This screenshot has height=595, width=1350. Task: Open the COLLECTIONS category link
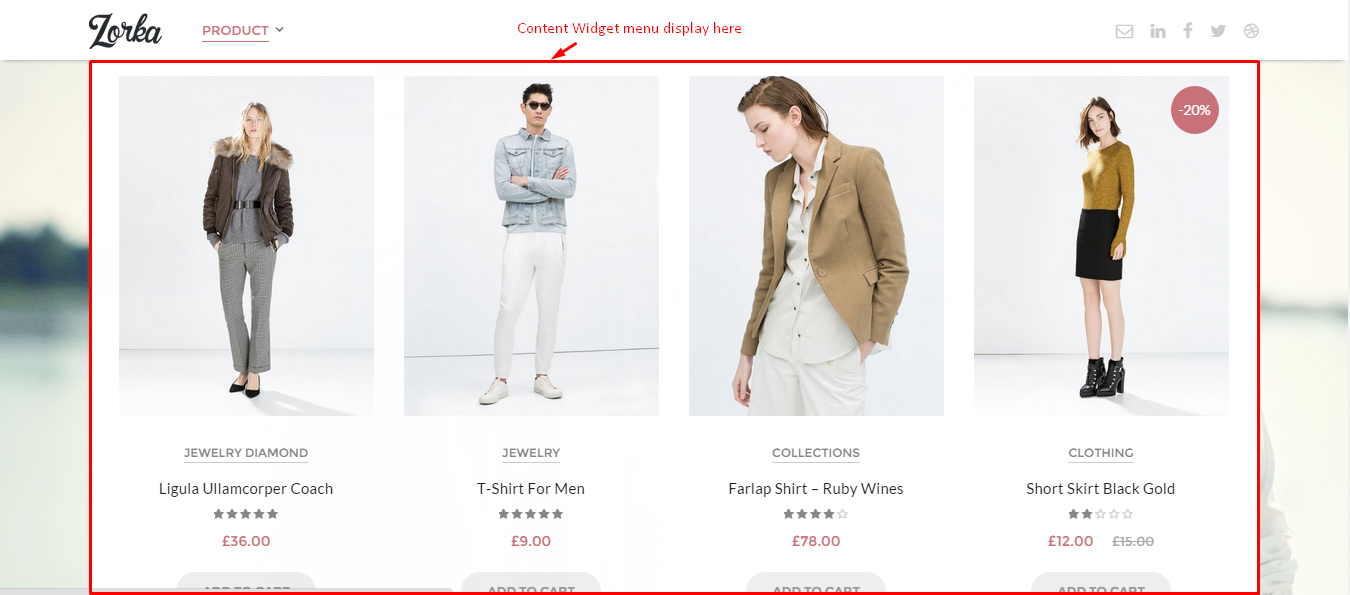[816, 453]
